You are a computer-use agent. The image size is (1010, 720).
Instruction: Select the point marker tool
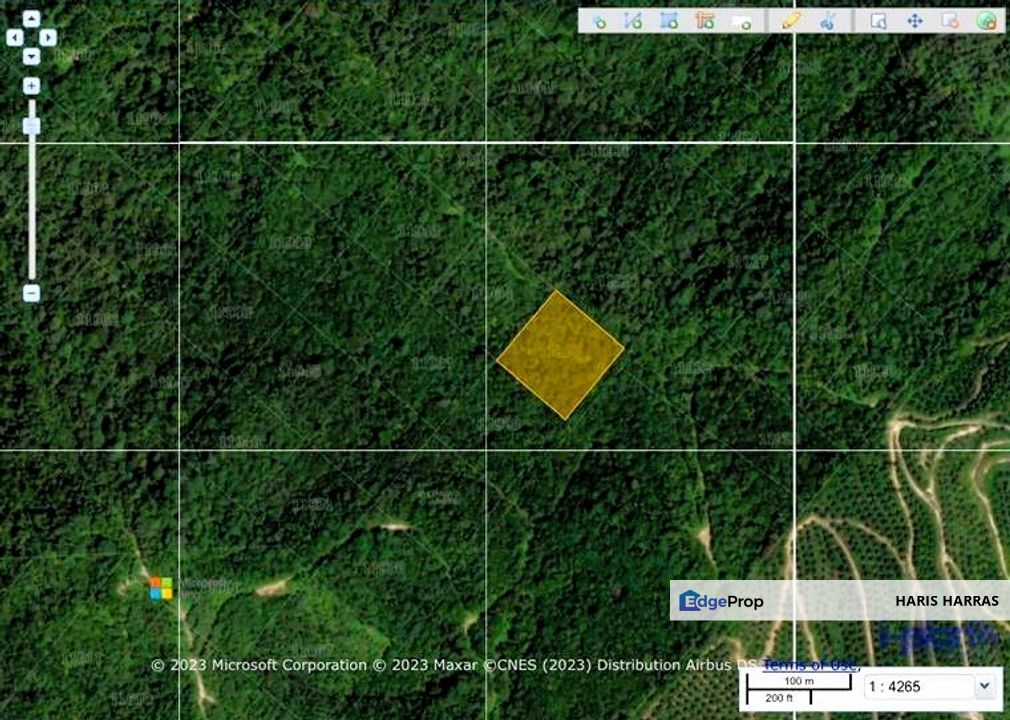click(599, 22)
